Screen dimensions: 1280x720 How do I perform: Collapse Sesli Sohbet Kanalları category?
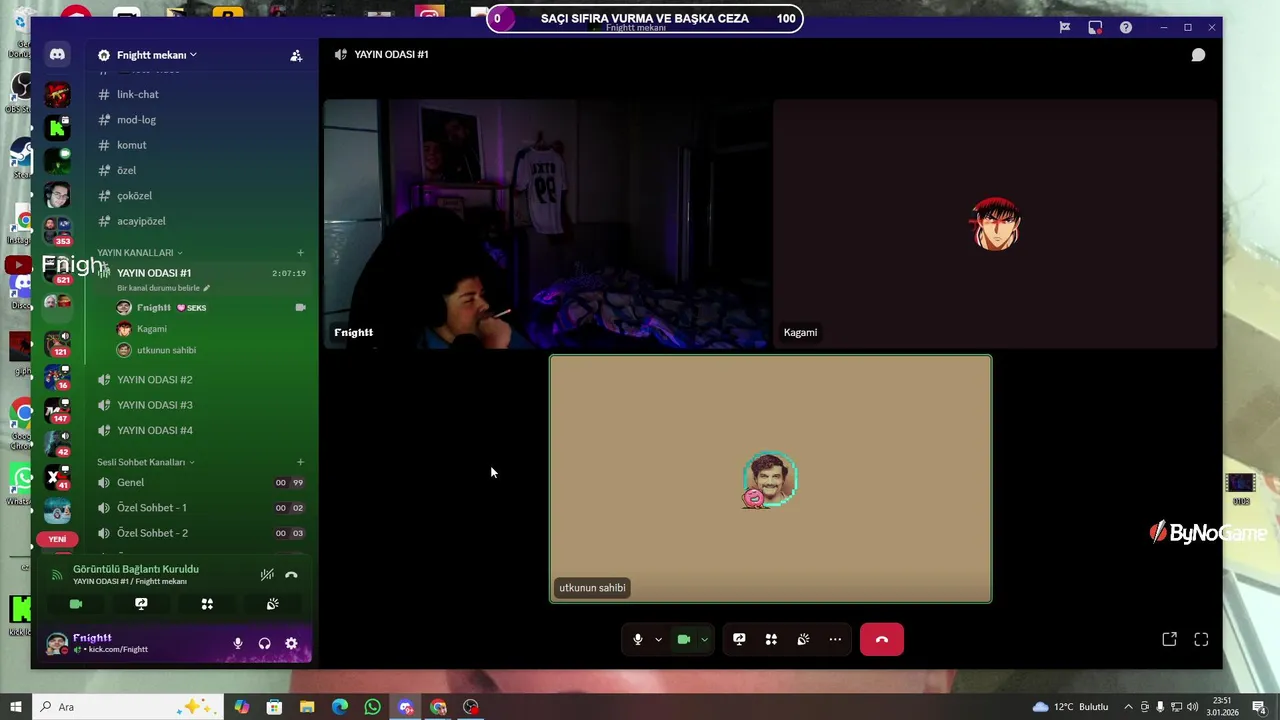pos(146,462)
